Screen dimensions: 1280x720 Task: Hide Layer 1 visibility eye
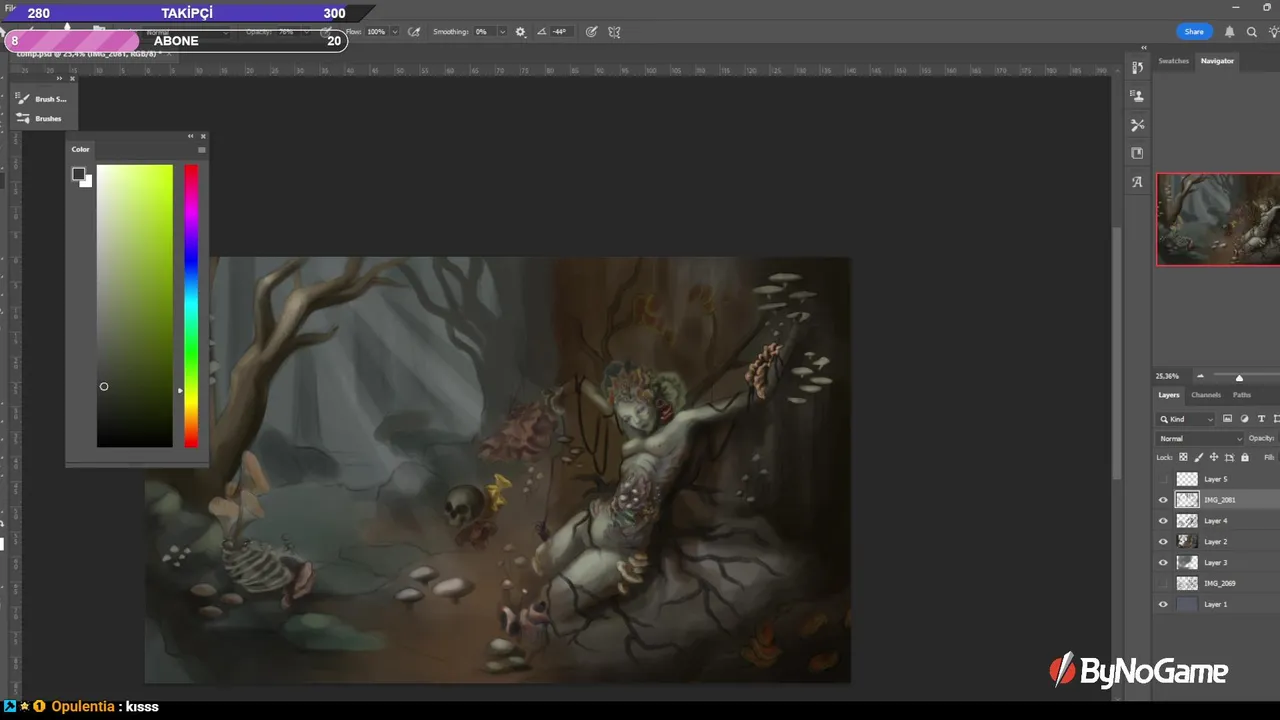[x=1163, y=604]
